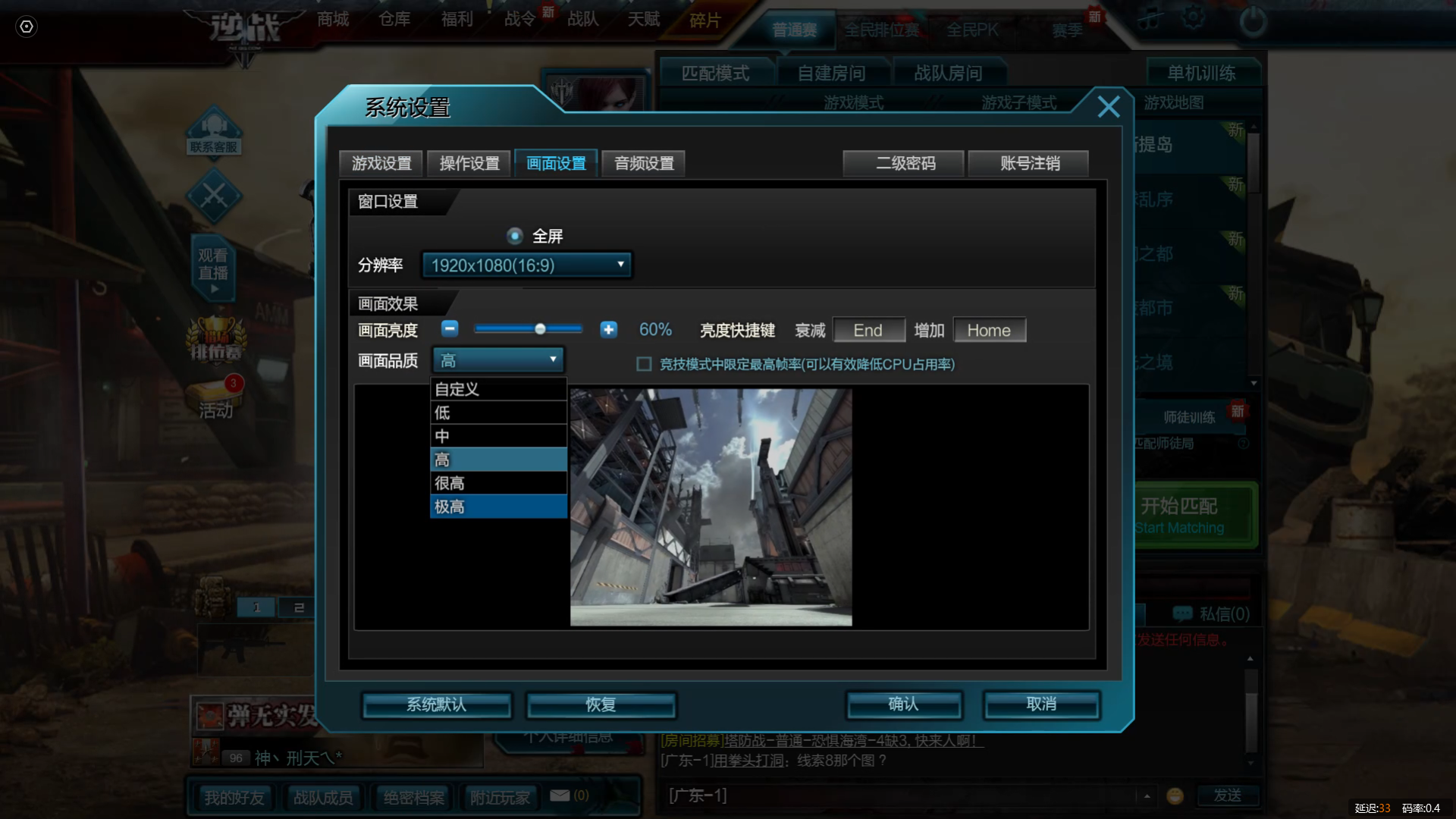Enable 竞技模式中限定最高帧率 checkbox
The width and height of the screenshot is (1456, 819).
pyautogui.click(x=644, y=364)
